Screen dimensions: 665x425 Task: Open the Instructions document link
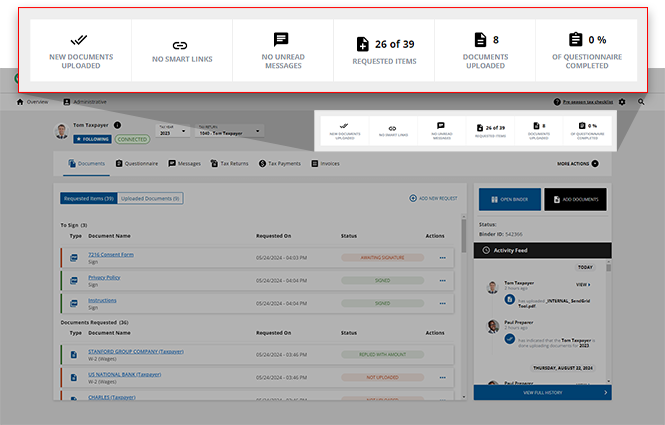(102, 300)
